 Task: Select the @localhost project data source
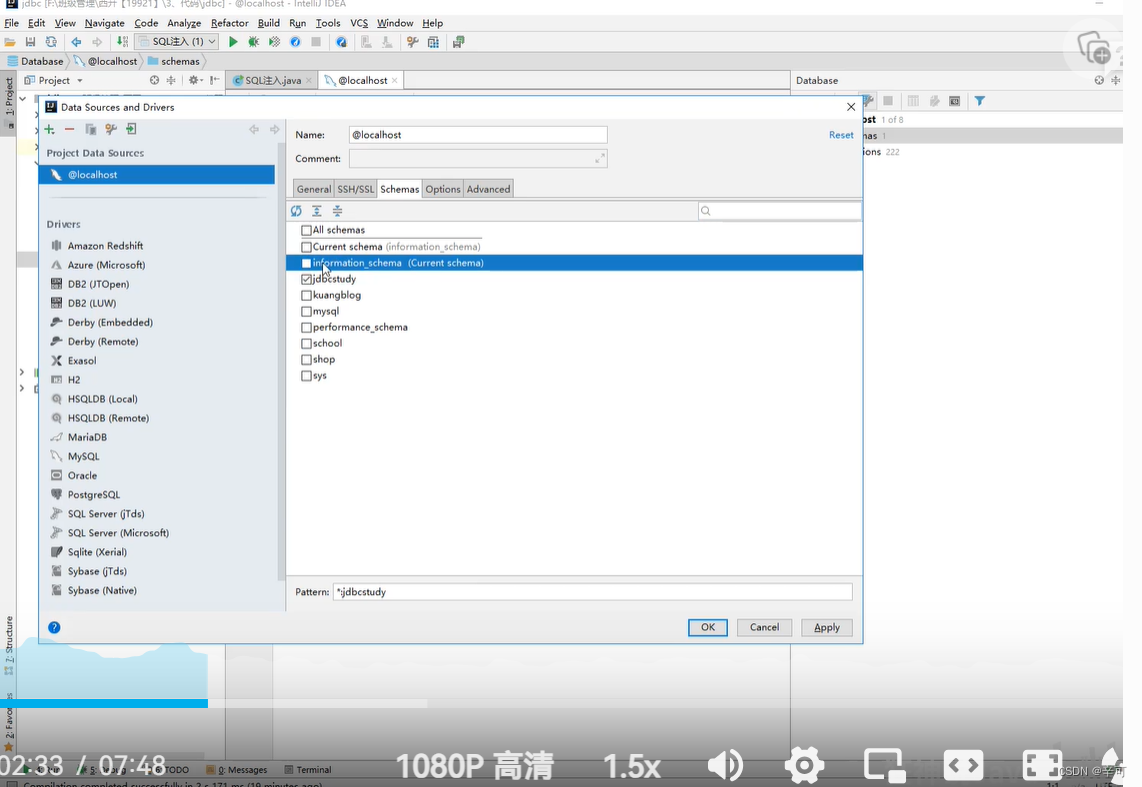157,175
